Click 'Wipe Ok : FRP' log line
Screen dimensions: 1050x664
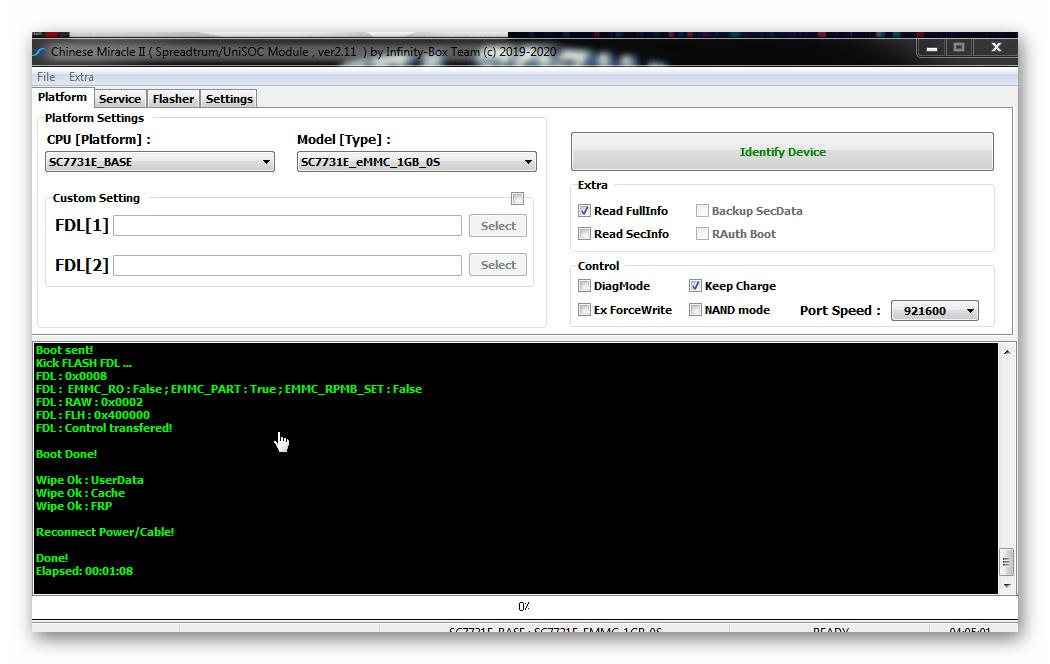[74, 506]
